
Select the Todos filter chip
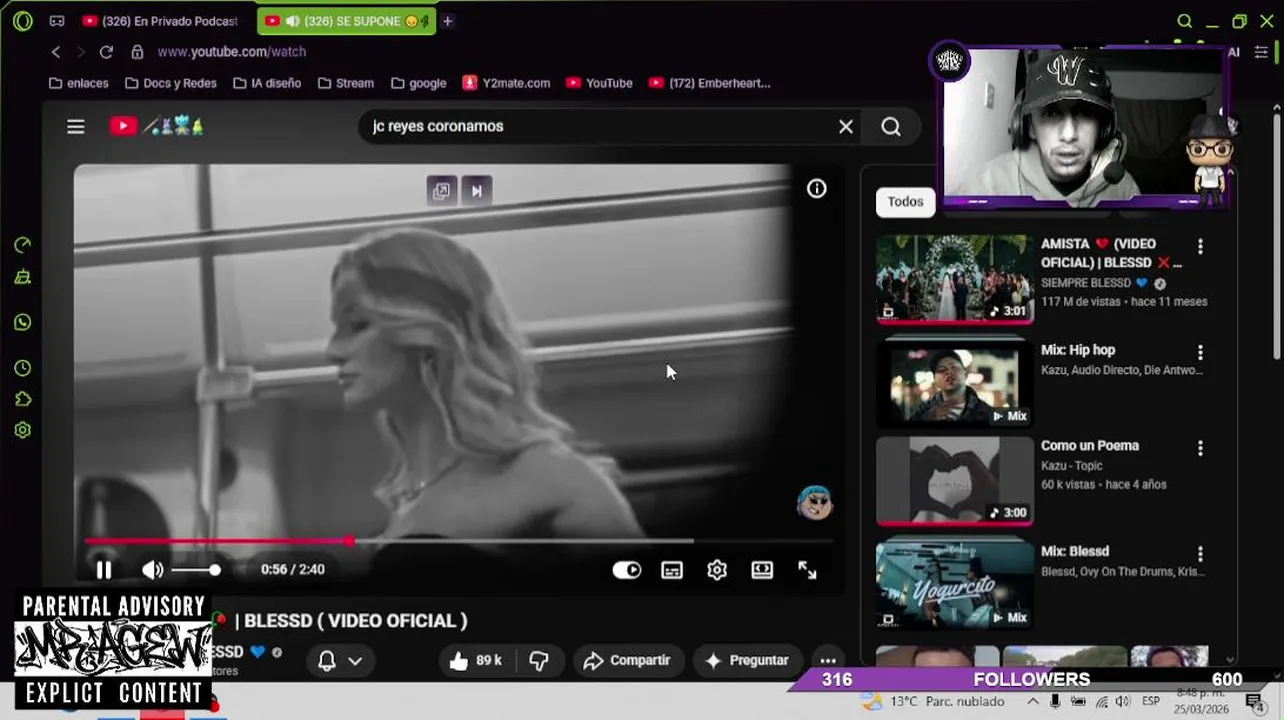[x=905, y=202]
